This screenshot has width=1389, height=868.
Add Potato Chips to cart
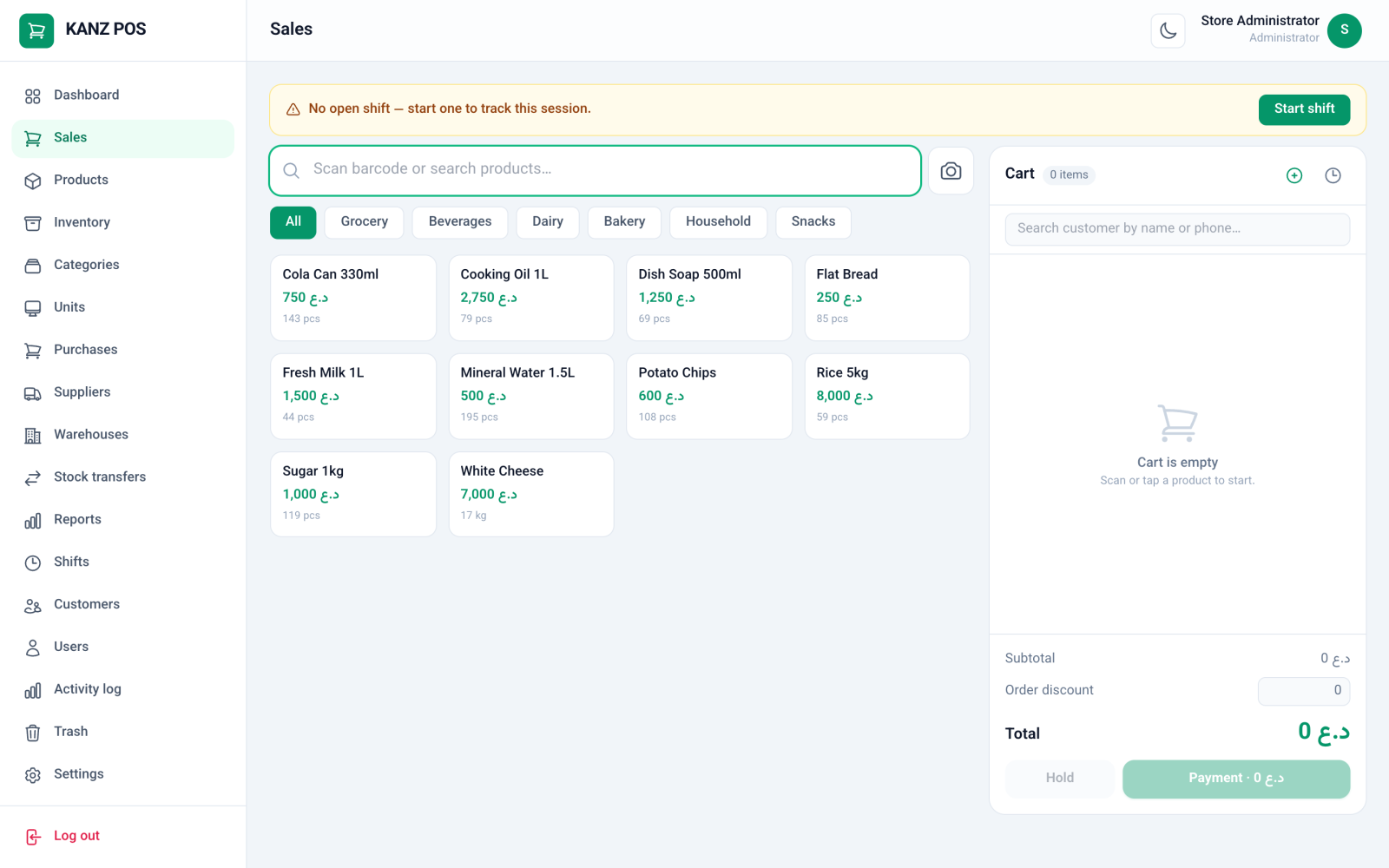pos(709,396)
